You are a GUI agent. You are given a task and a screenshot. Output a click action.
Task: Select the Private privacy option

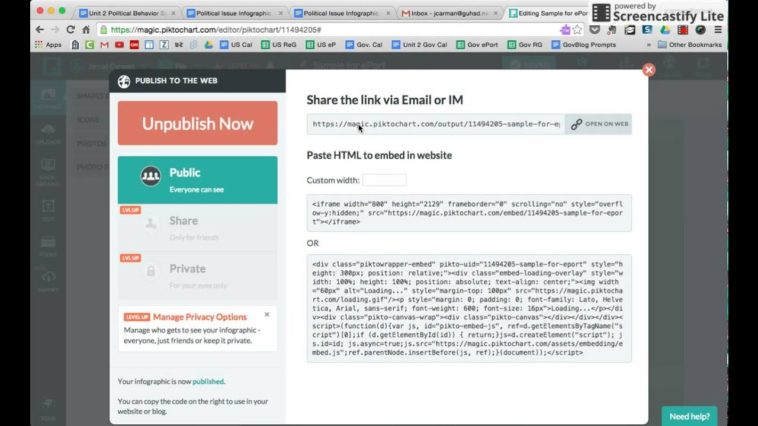tap(197, 275)
